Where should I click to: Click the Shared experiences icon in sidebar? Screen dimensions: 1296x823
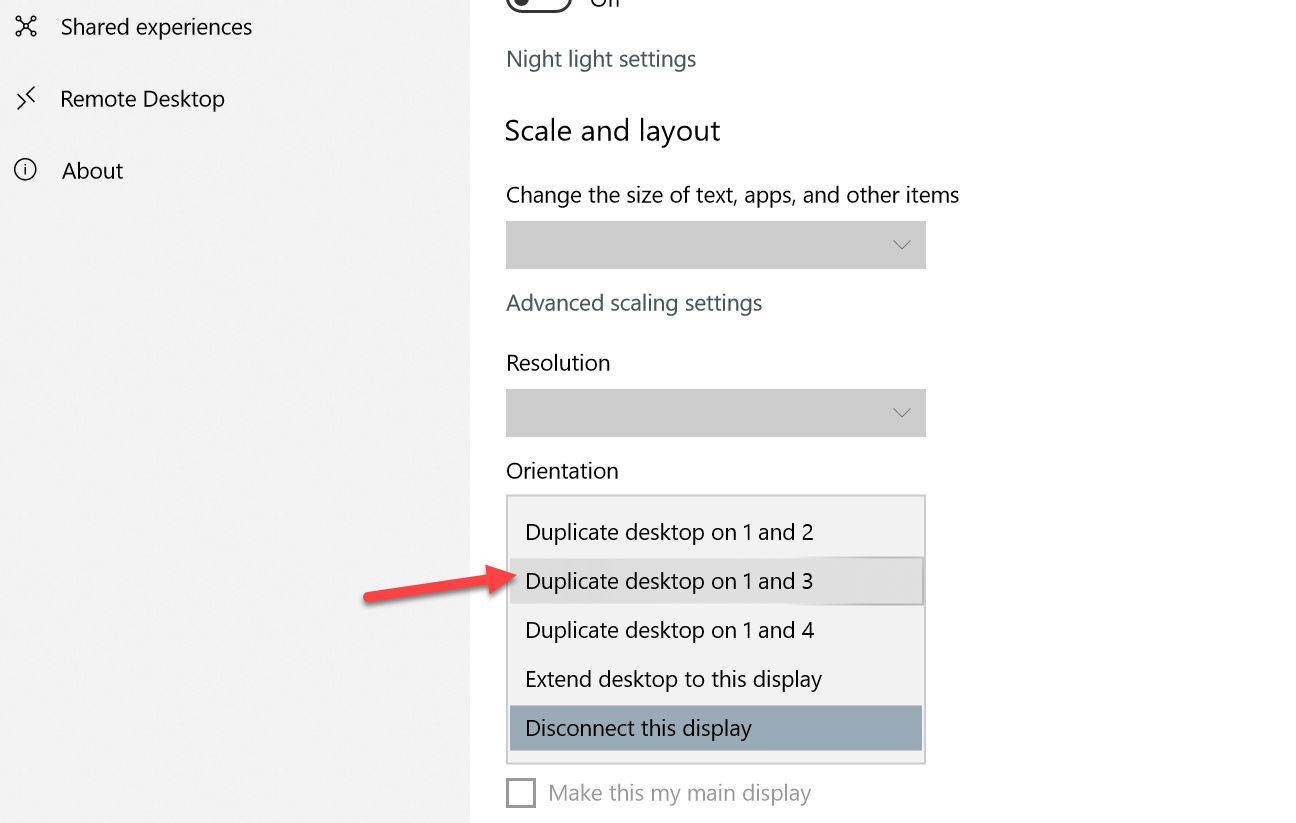26,26
